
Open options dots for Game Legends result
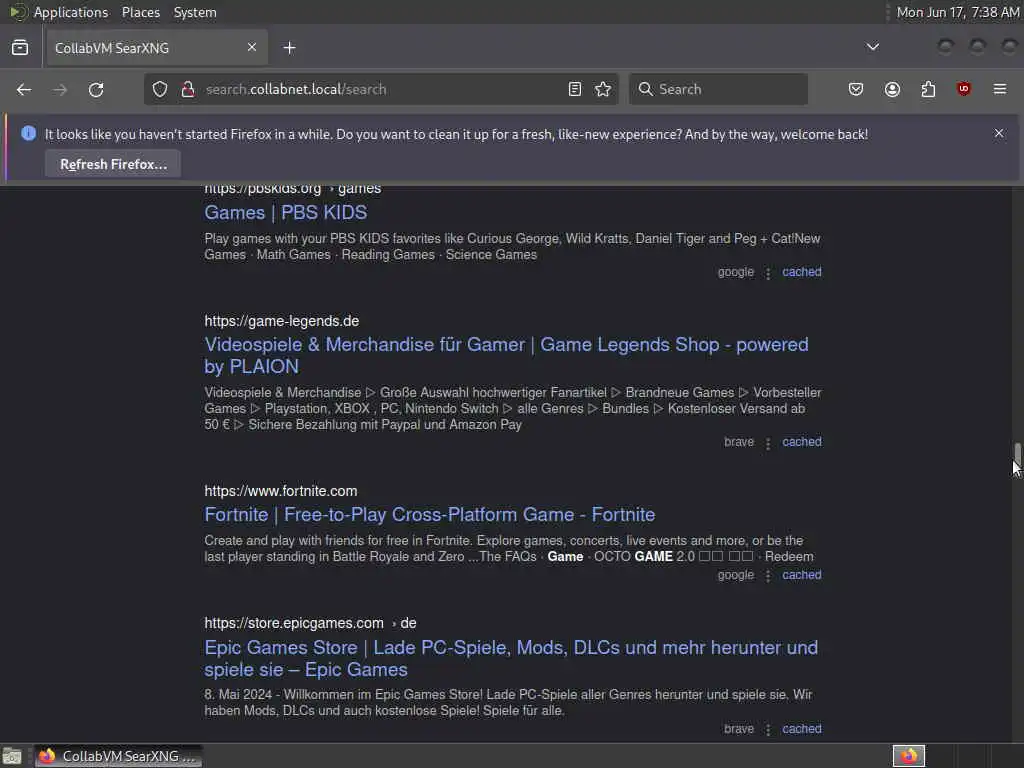(768, 443)
